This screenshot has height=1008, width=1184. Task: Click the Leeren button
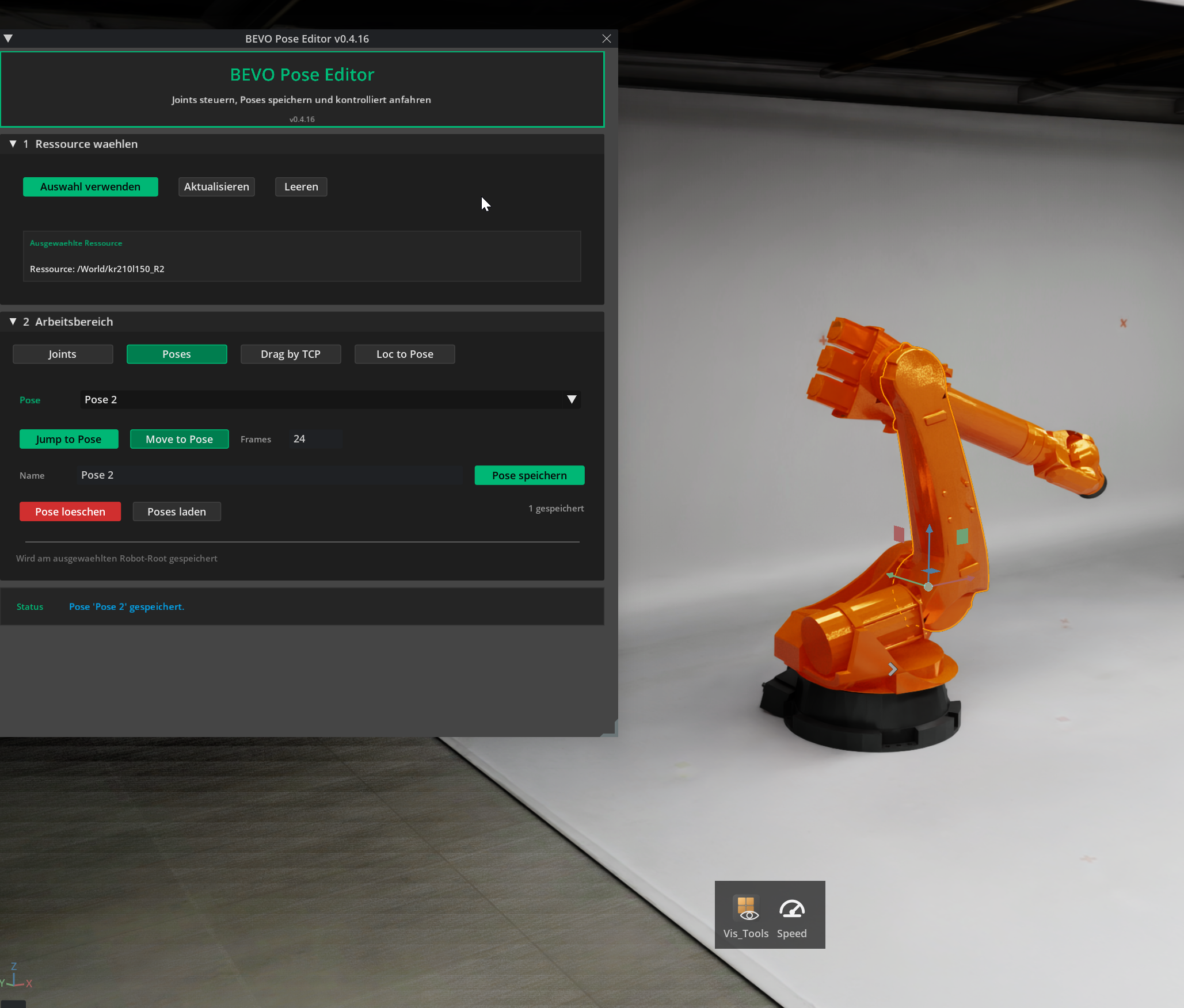tap(301, 186)
